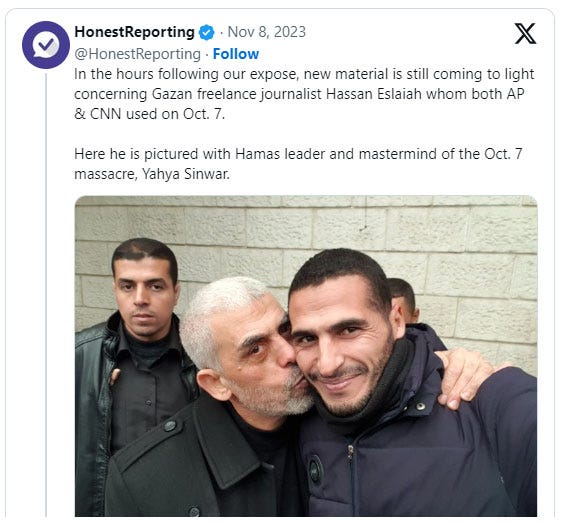Image resolution: width=561 pixels, height=523 pixels.
Task: Click the hand on the navy jacket shoulder
Action: [x=465, y=377]
